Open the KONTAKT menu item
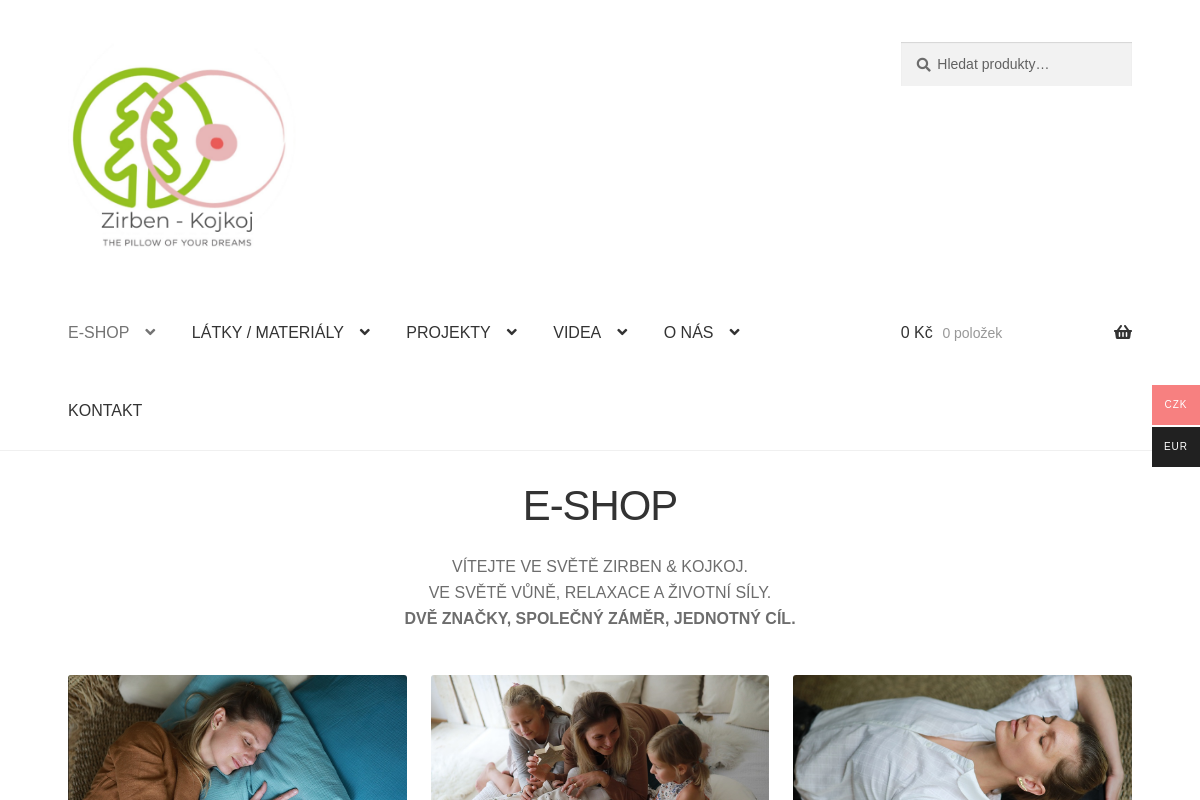Screen dimensions: 1200x800 (105, 411)
